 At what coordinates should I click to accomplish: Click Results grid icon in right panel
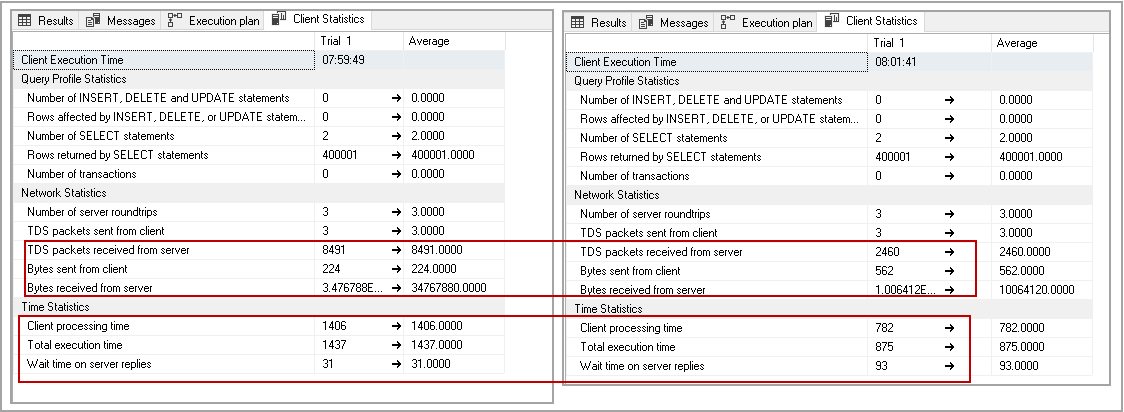(578, 23)
